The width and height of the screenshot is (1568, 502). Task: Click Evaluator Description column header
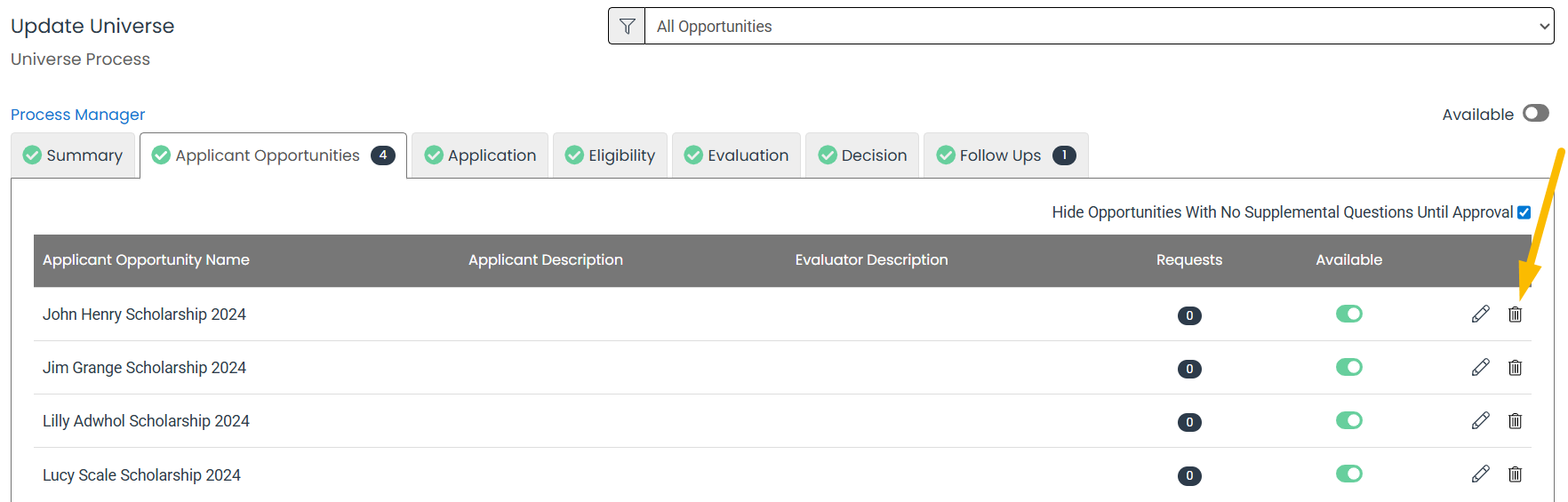(x=871, y=260)
